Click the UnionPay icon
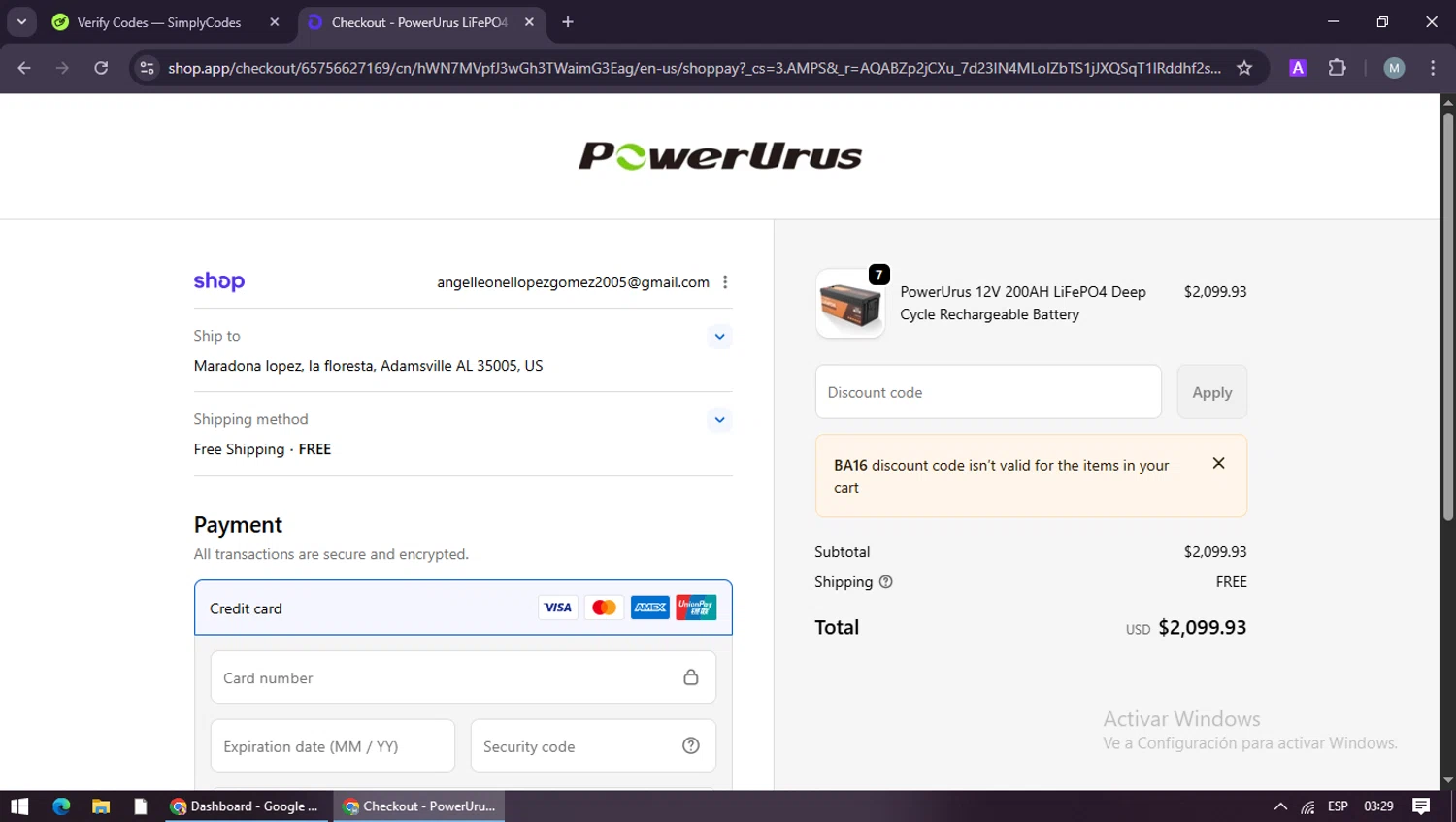Screen dimensions: 1456x822 pyautogui.click(x=696, y=608)
